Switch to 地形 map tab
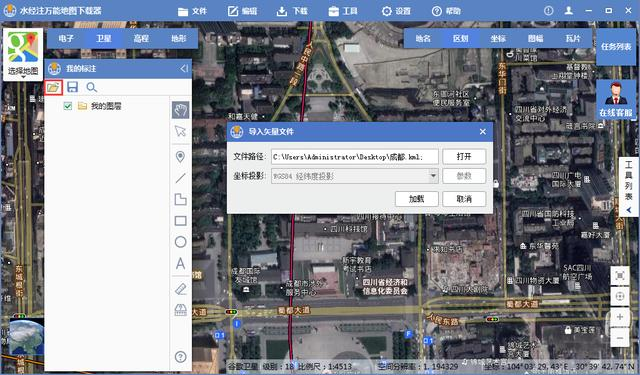This screenshot has width=640, height=375. pyautogui.click(x=179, y=38)
